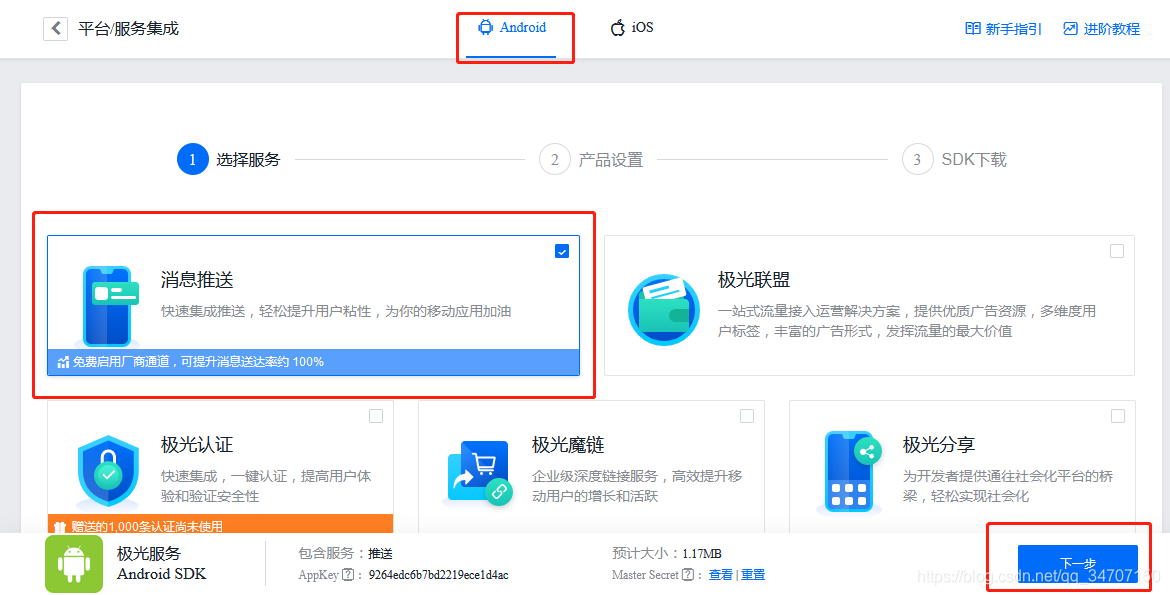The height and width of the screenshot is (595, 1170).
Task: Click the 极光认证 shield lock icon
Action: click(x=108, y=473)
